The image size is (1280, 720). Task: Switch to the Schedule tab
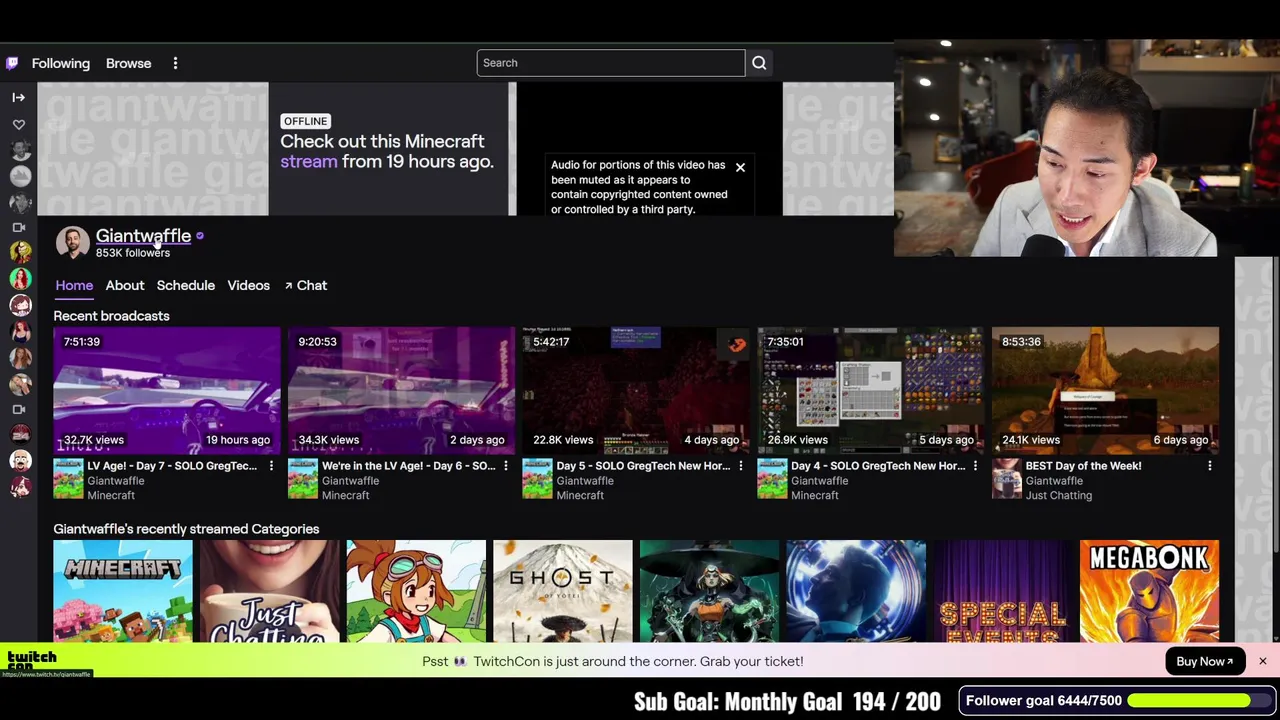click(x=186, y=285)
